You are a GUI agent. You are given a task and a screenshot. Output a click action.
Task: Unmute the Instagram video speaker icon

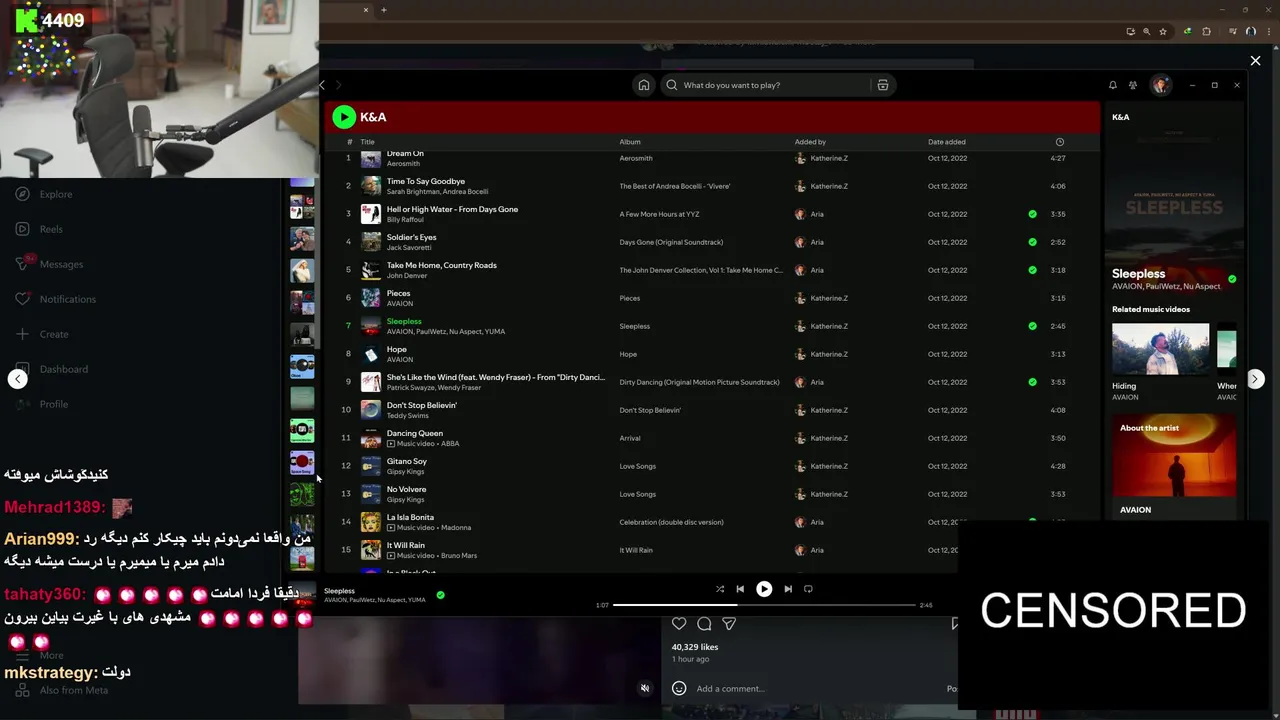click(645, 688)
